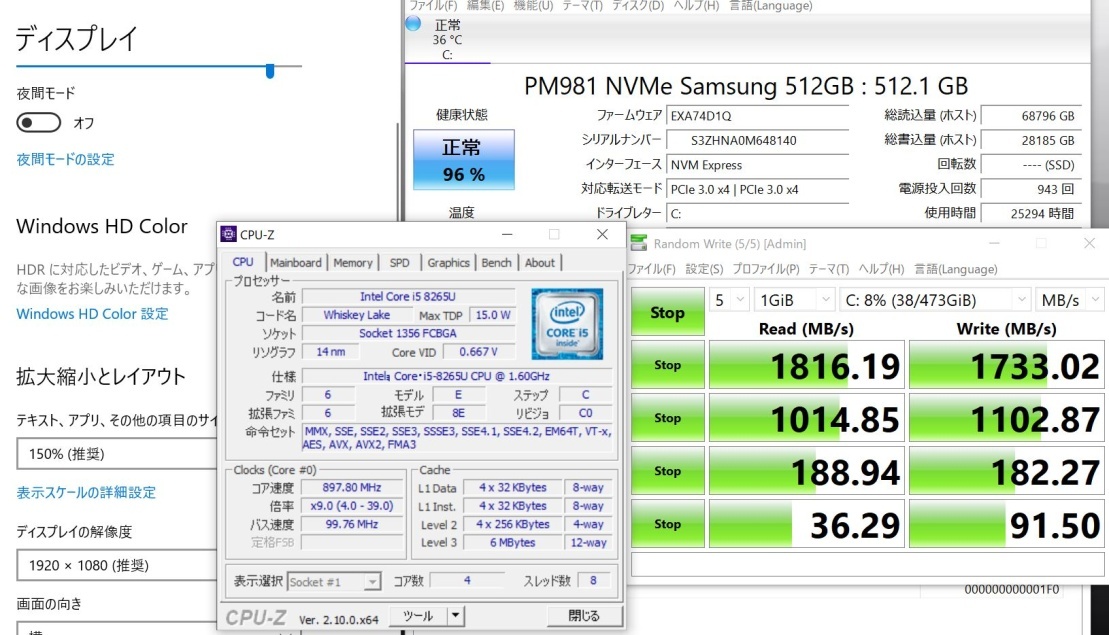Open 編集(E) menu in CrystalDiskInfo
Viewport: 1109px width, 635px height.
(484, 6)
